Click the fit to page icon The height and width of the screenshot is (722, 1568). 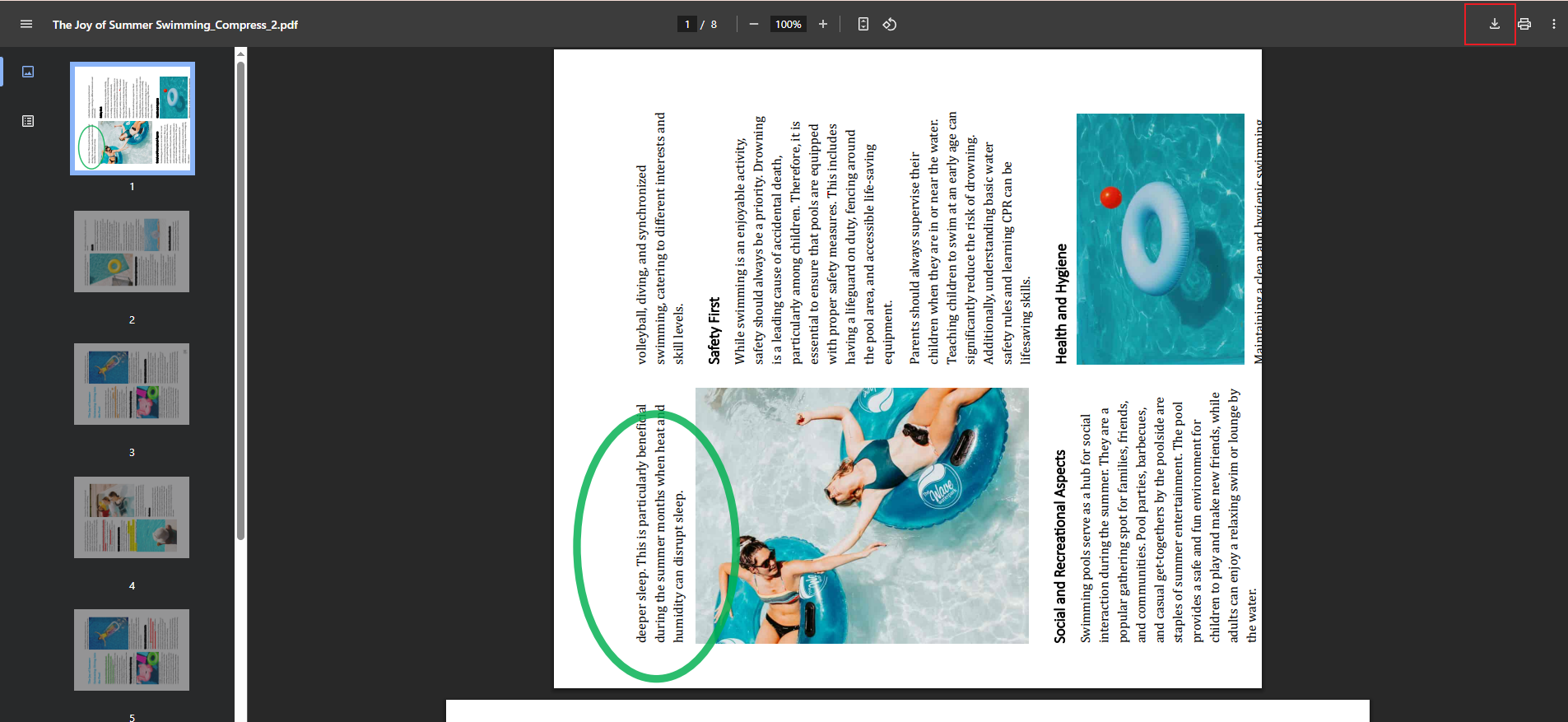pyautogui.click(x=863, y=25)
